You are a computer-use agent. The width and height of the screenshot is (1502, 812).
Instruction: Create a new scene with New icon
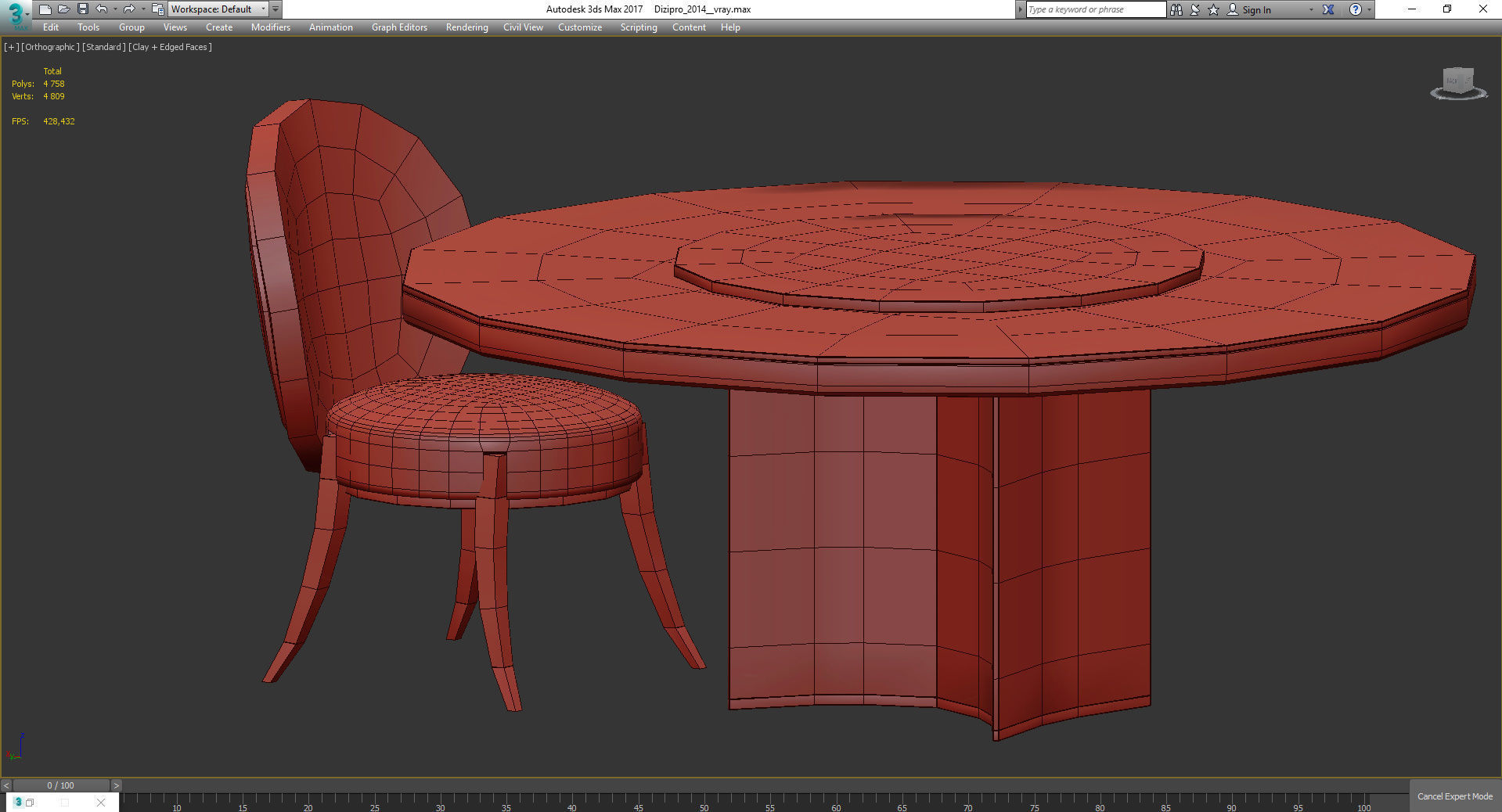click(45, 9)
